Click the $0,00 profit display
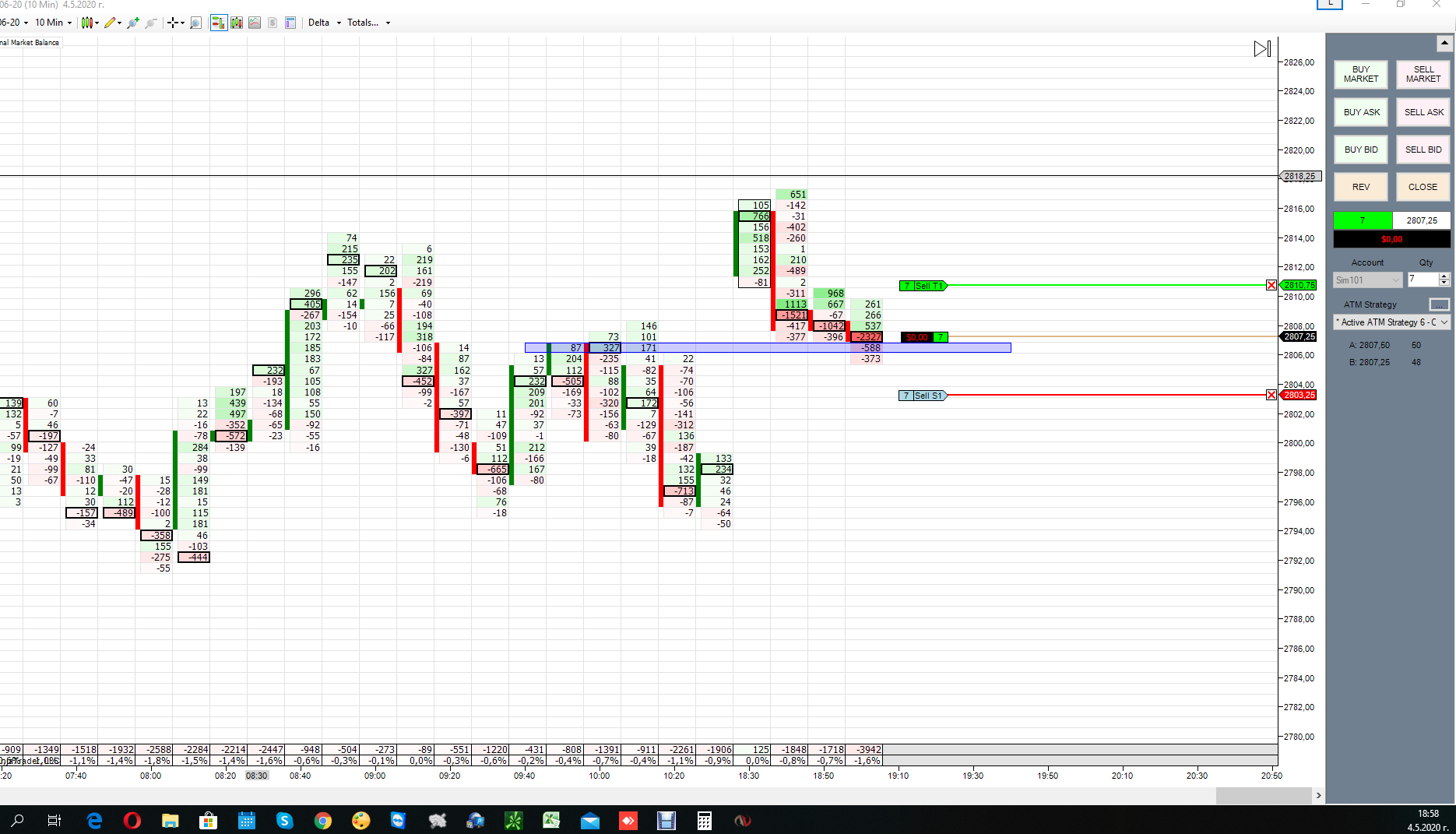The width and height of the screenshot is (1456, 834). 1392,239
